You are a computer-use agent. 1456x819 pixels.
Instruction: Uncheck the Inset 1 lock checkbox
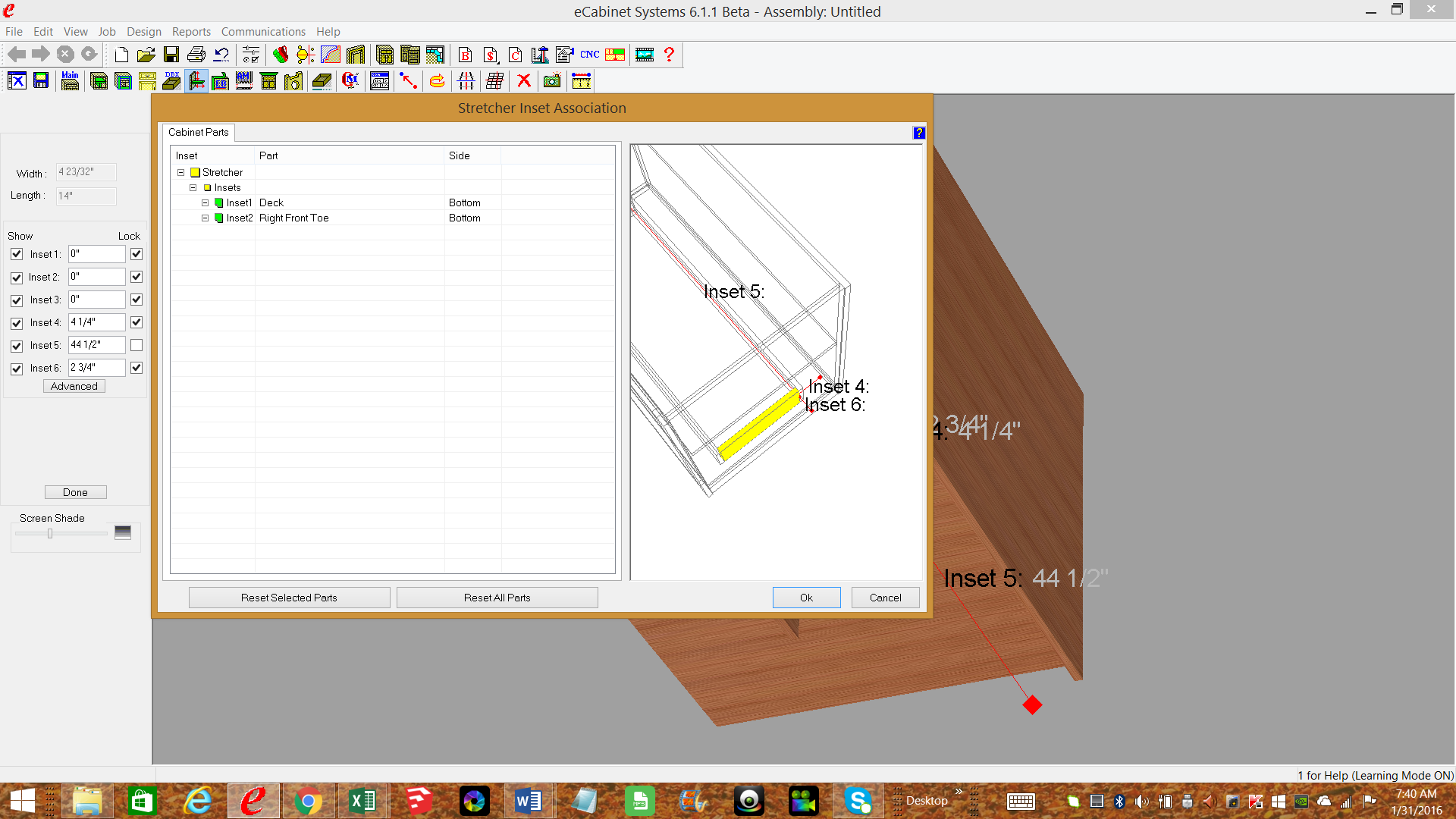click(136, 254)
